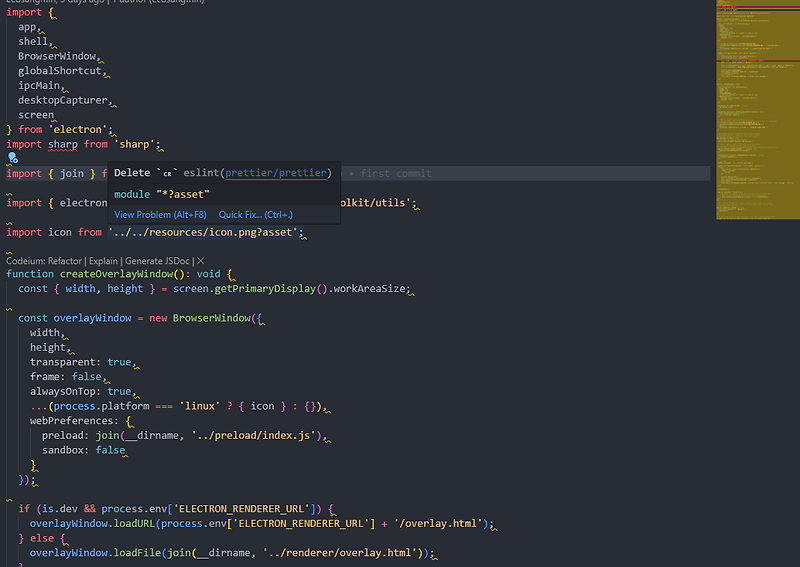Click View Problem (Alt+F8)
Viewport: 800px width, 567px height.
click(160, 215)
